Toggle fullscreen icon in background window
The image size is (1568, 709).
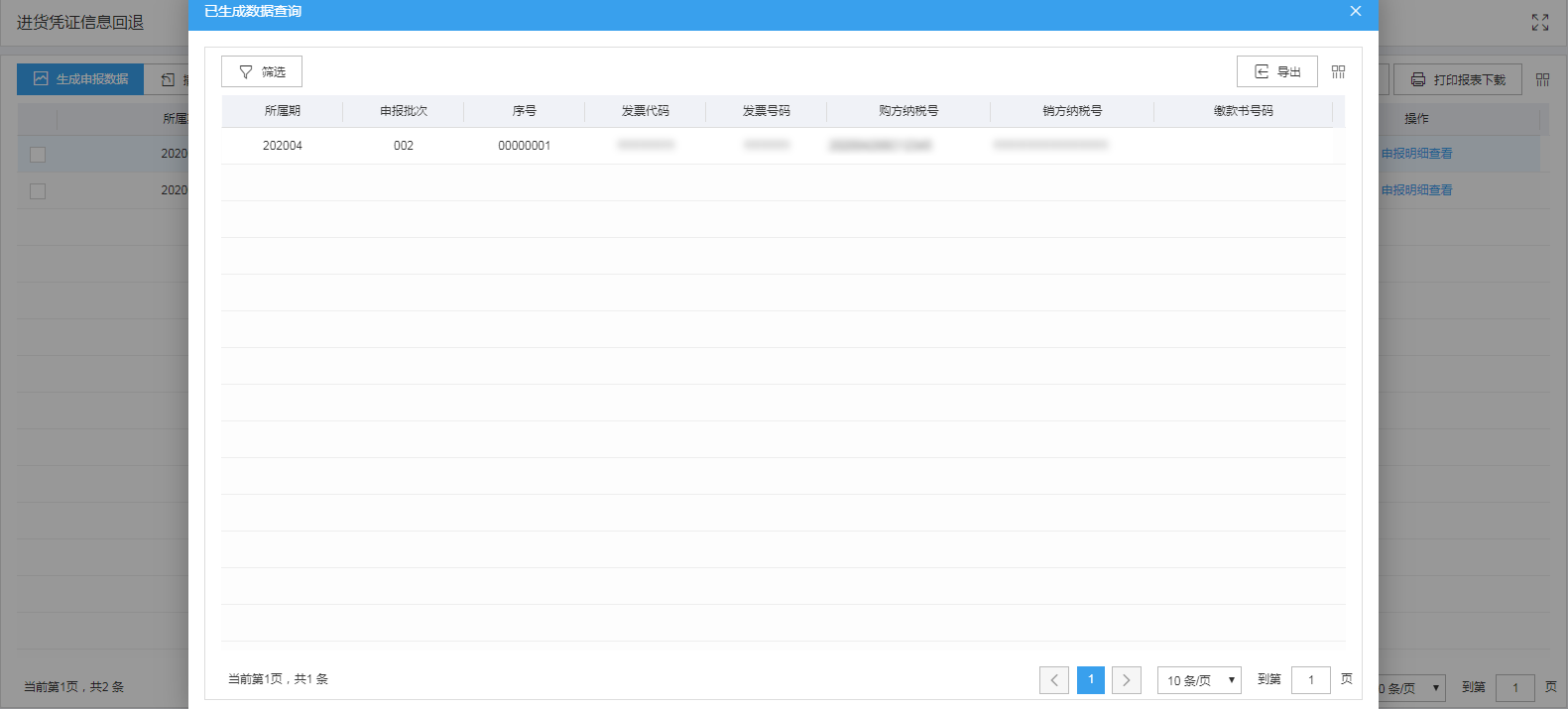coord(1540,22)
